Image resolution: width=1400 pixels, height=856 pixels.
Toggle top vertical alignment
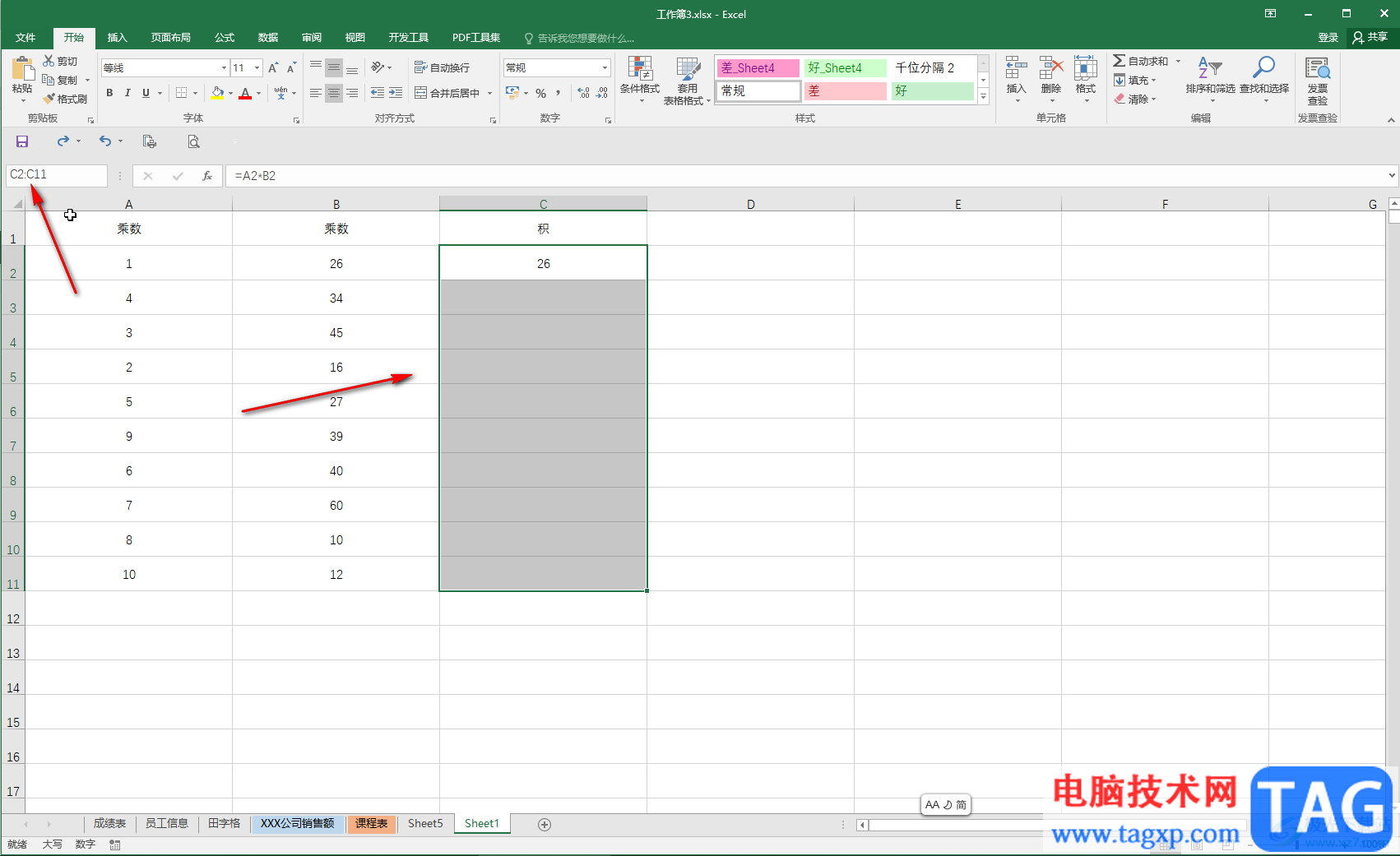(x=316, y=67)
